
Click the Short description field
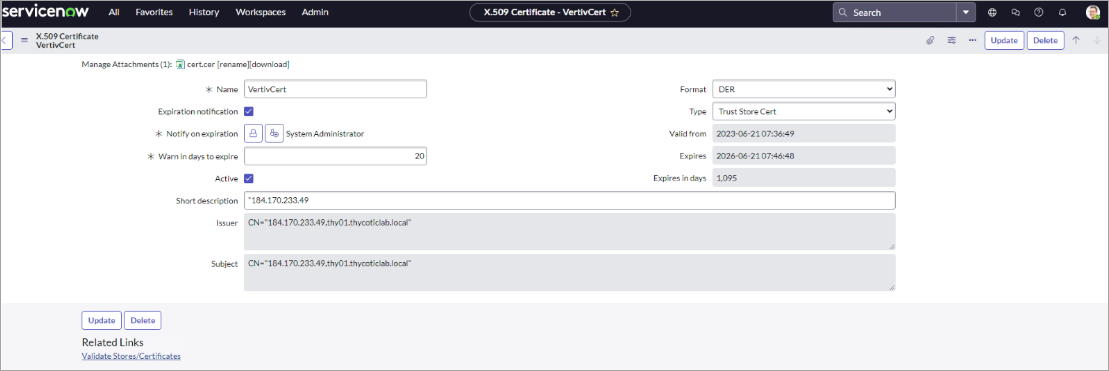click(569, 200)
